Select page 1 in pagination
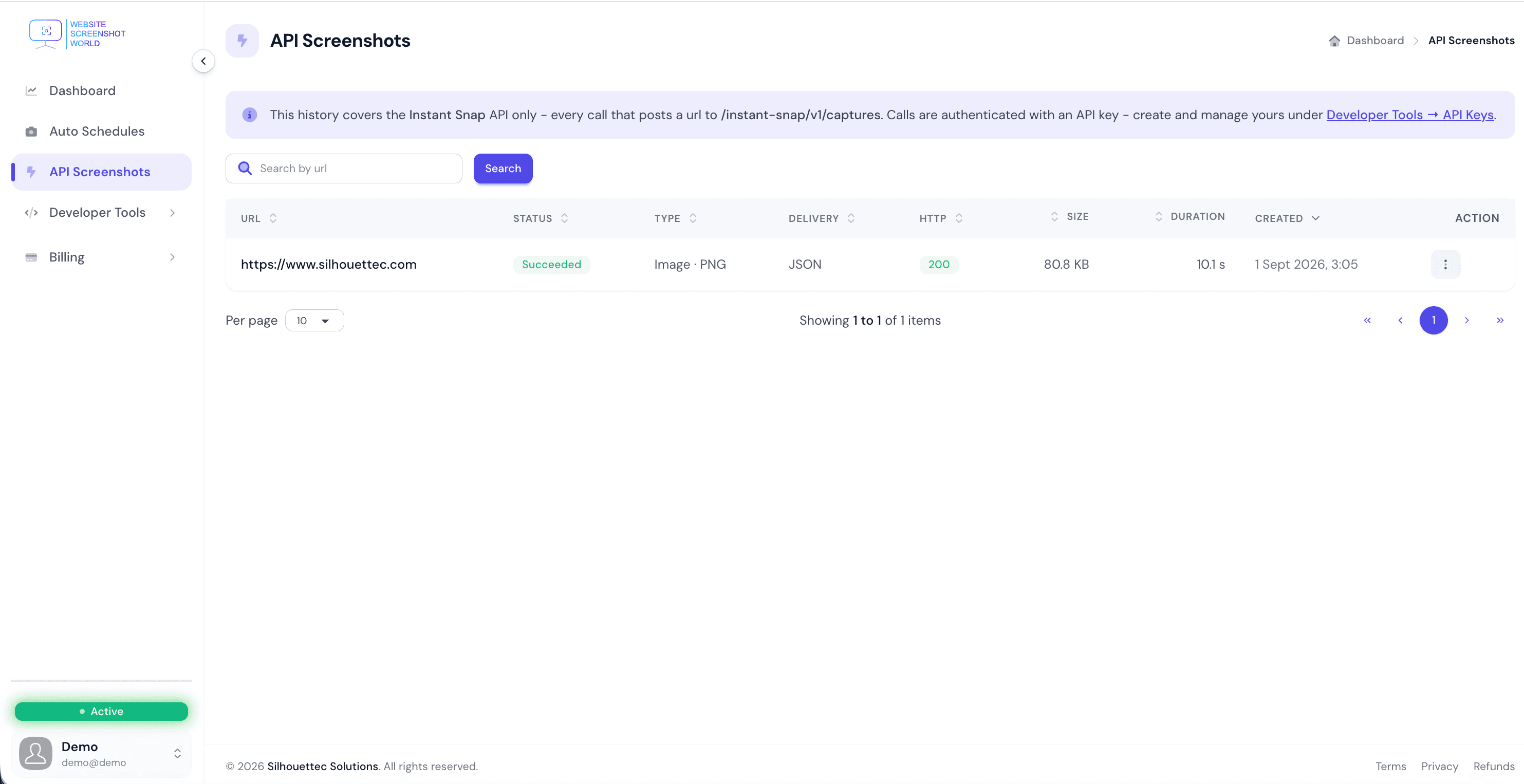The height and width of the screenshot is (784, 1524). [x=1434, y=320]
